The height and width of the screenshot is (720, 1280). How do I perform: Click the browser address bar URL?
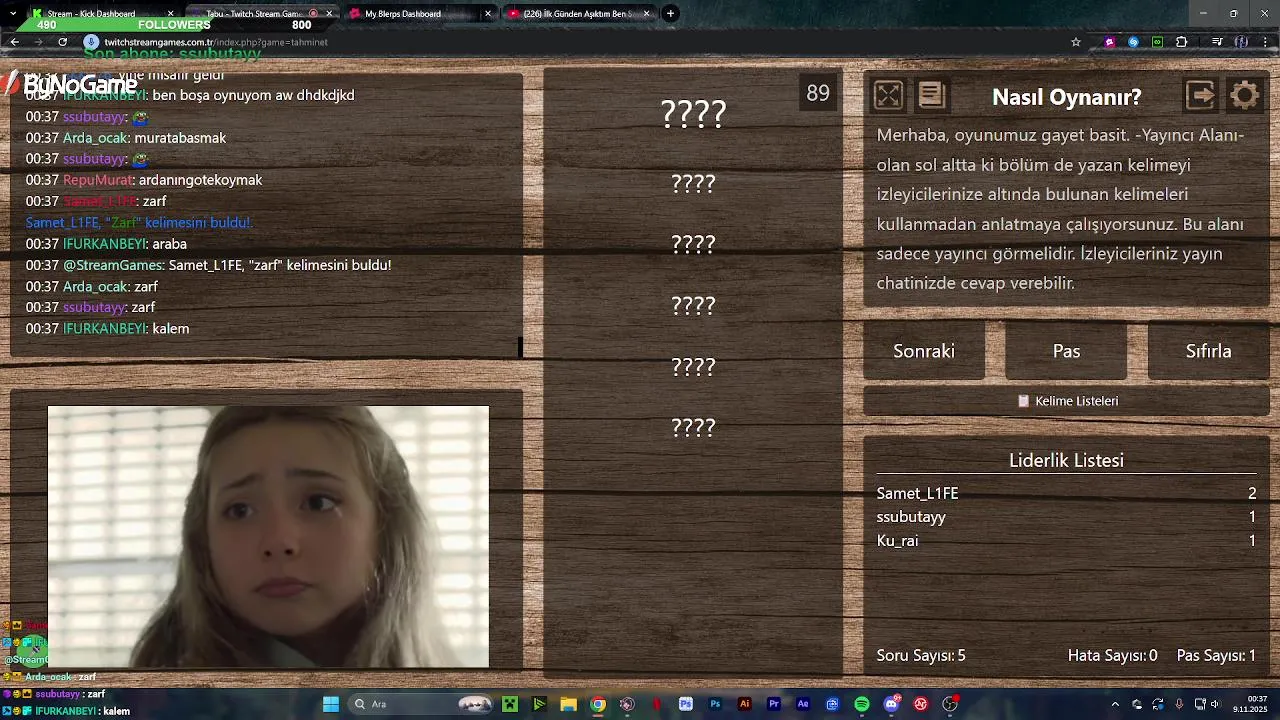coord(216,42)
